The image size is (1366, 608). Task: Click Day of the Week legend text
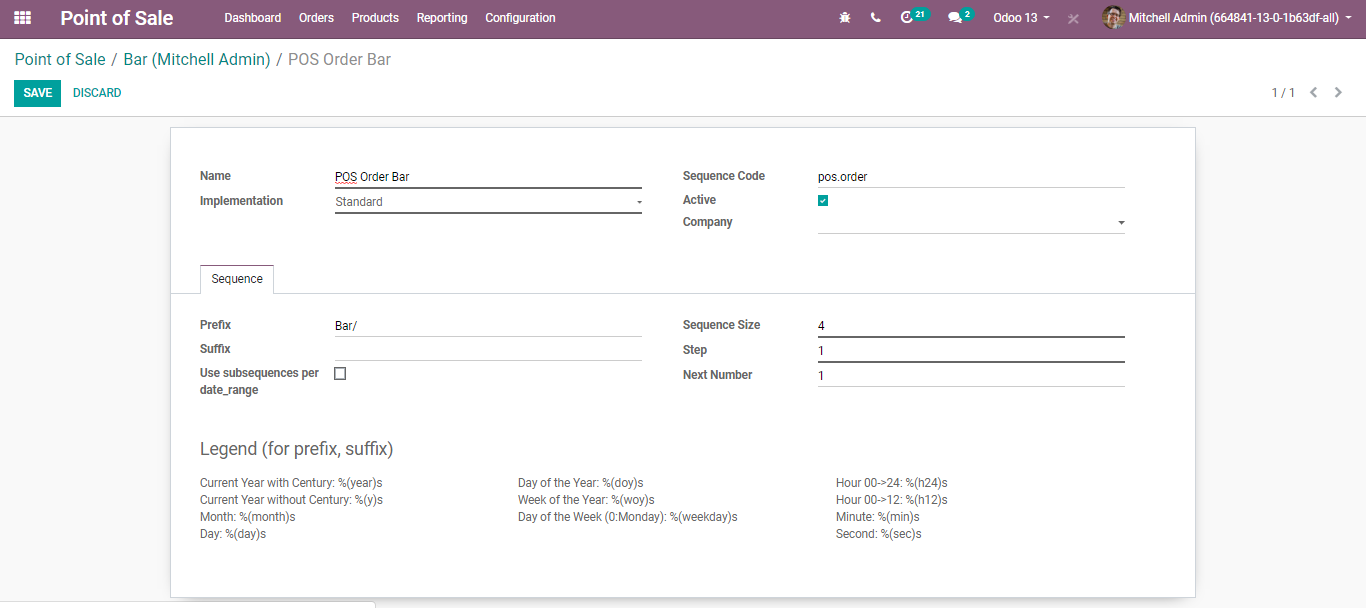(627, 517)
